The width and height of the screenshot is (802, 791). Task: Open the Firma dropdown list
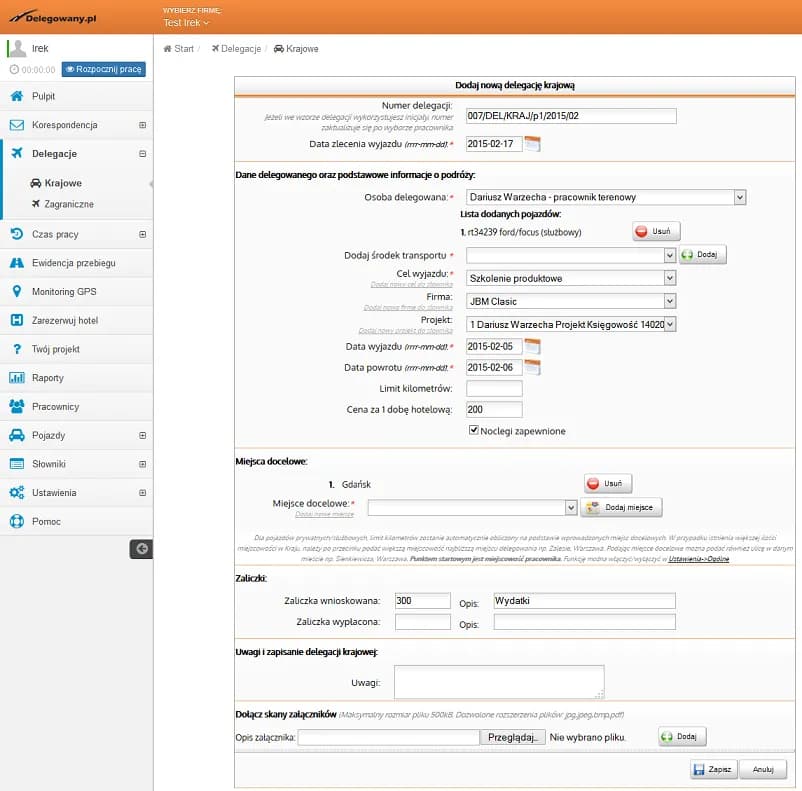click(x=669, y=301)
